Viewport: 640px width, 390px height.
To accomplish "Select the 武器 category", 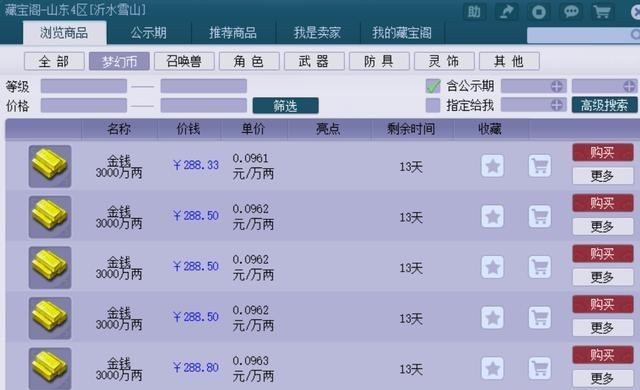I will (x=314, y=62).
